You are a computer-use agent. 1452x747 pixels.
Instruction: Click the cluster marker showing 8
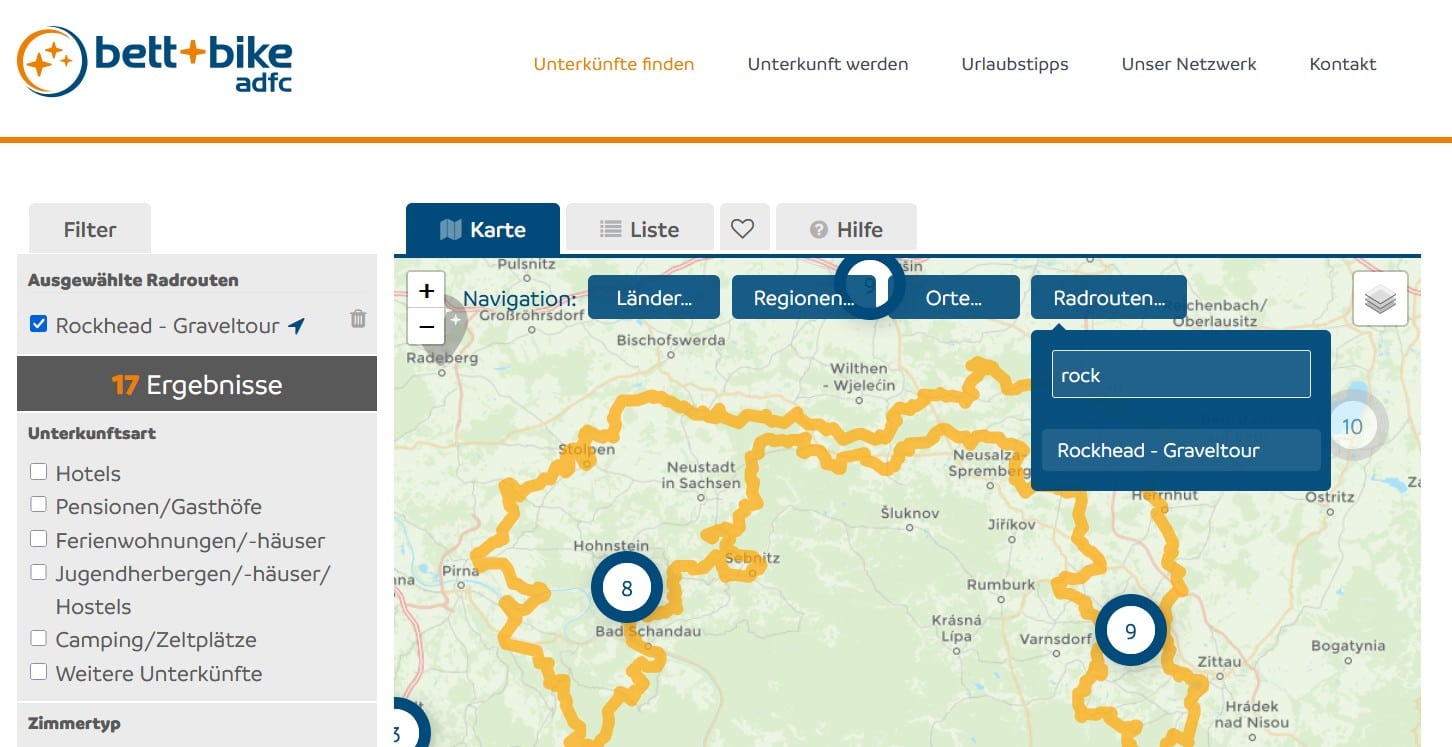coord(627,588)
